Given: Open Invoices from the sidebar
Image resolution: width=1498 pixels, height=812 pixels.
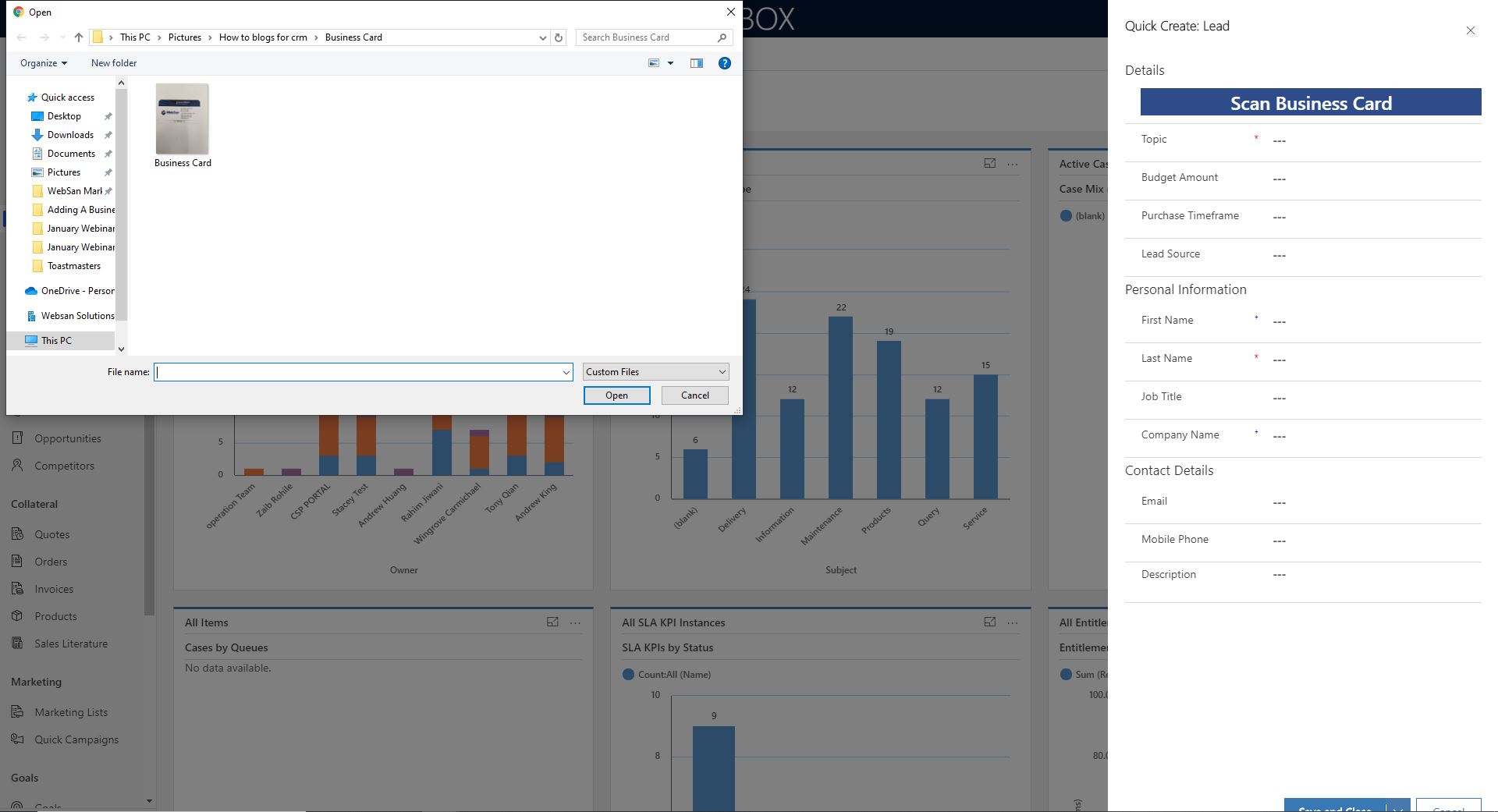Looking at the screenshot, I should (53, 588).
